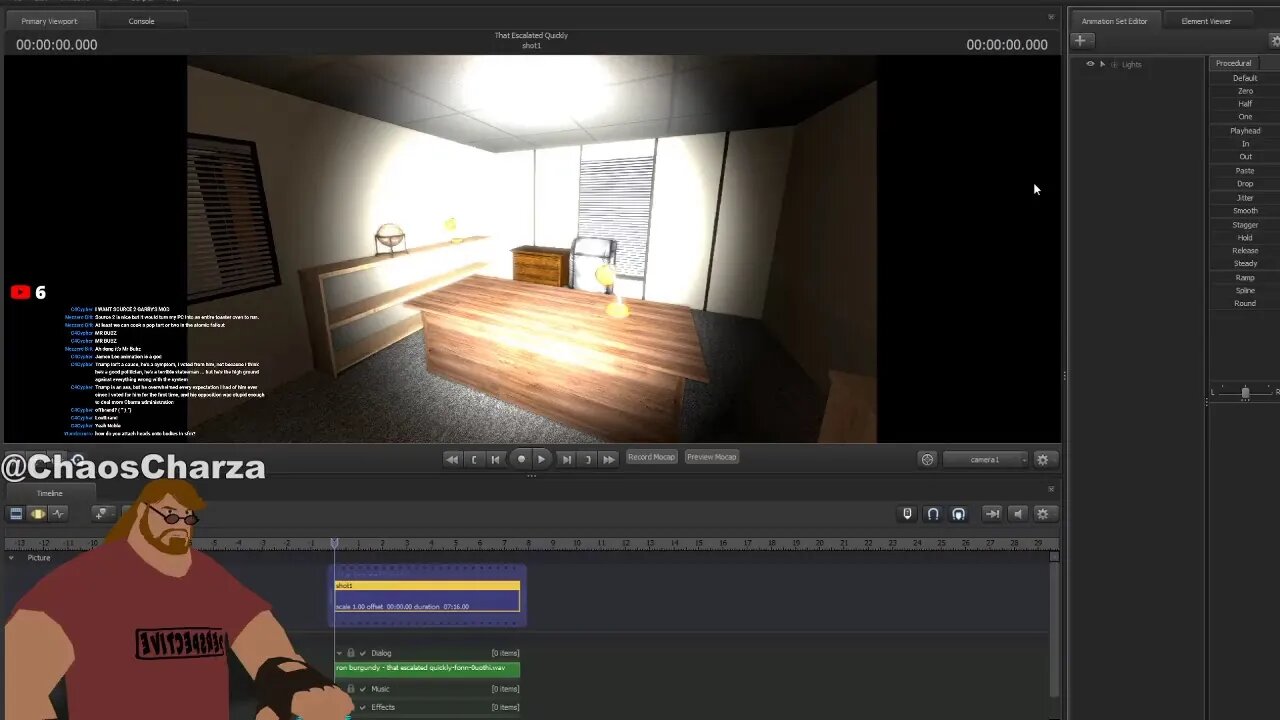Jump to previous clip edge bracket button
Viewport: 1280px width, 720px height.
click(x=474, y=459)
